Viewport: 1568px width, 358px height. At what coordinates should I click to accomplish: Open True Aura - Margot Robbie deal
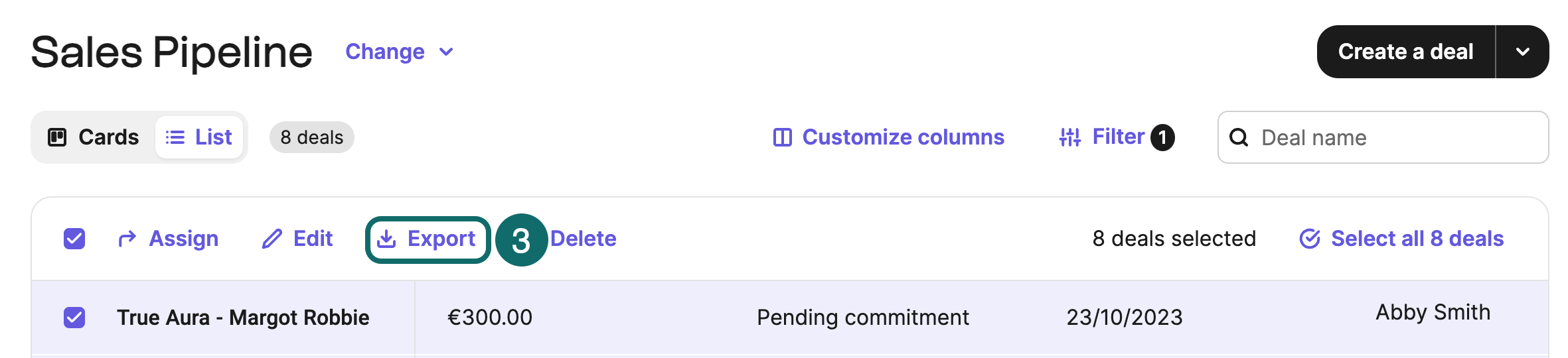click(x=243, y=318)
